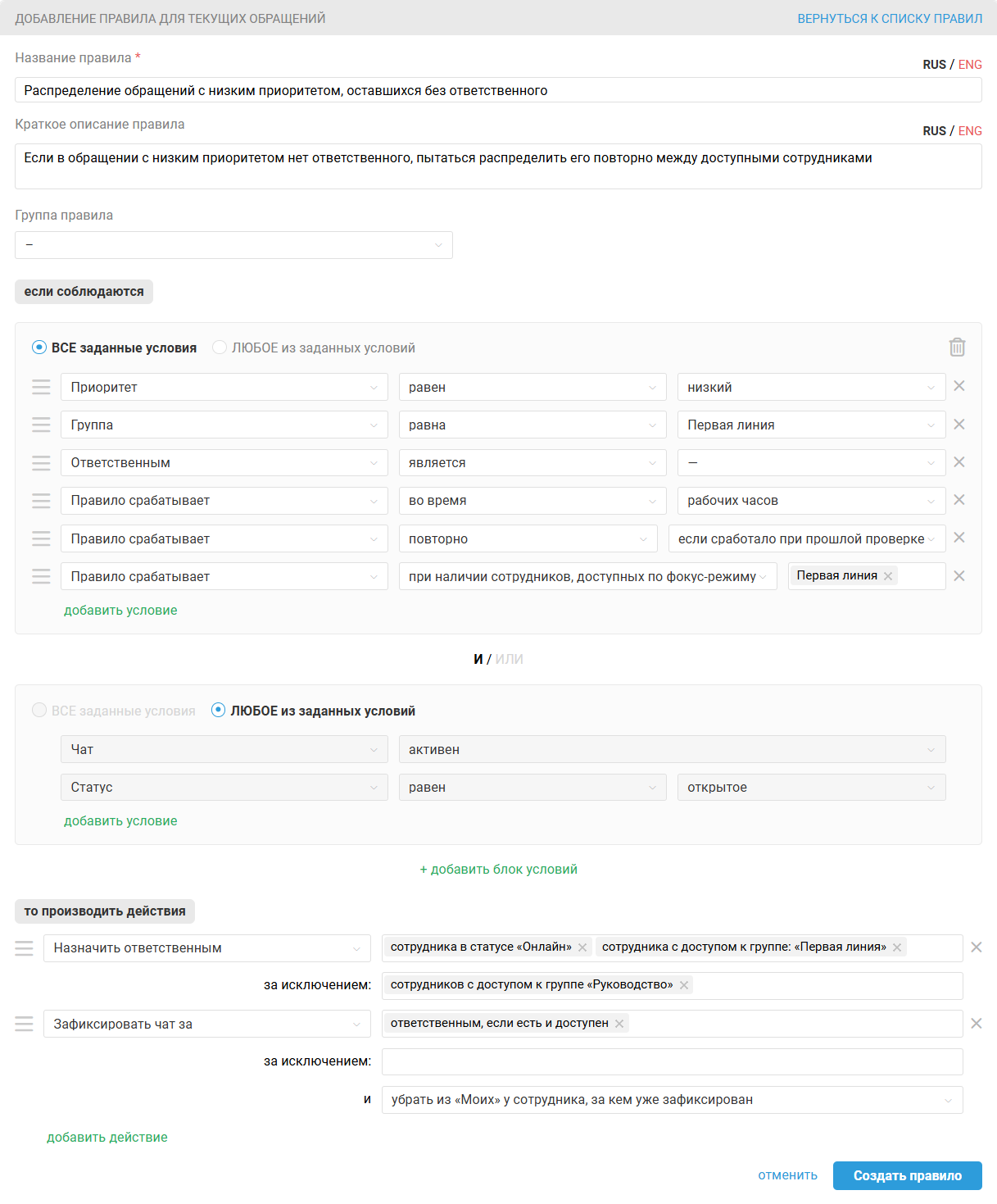This screenshot has height=1204, width=997.
Task: Click the «Создать правило» button
Action: click(x=907, y=1175)
